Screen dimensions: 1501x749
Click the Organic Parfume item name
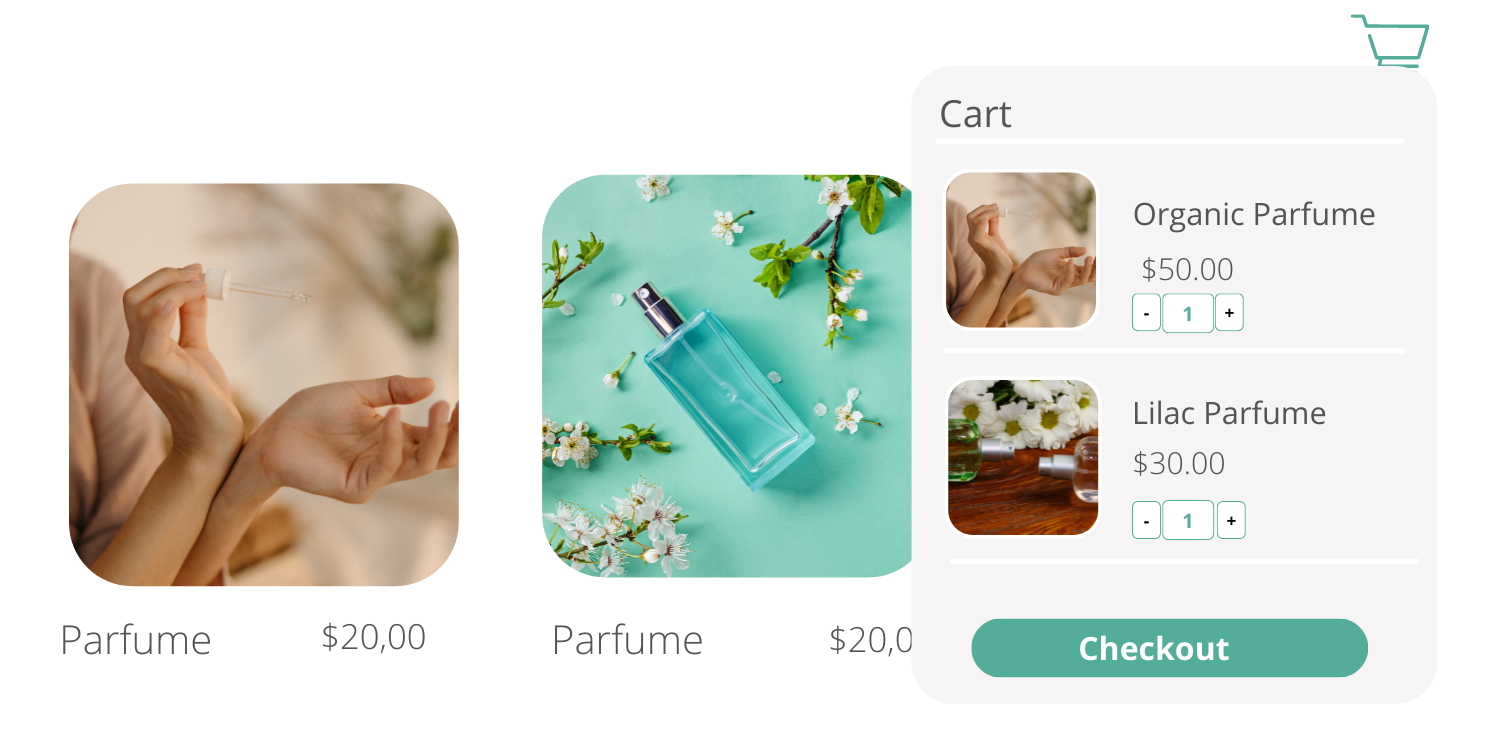[1254, 214]
